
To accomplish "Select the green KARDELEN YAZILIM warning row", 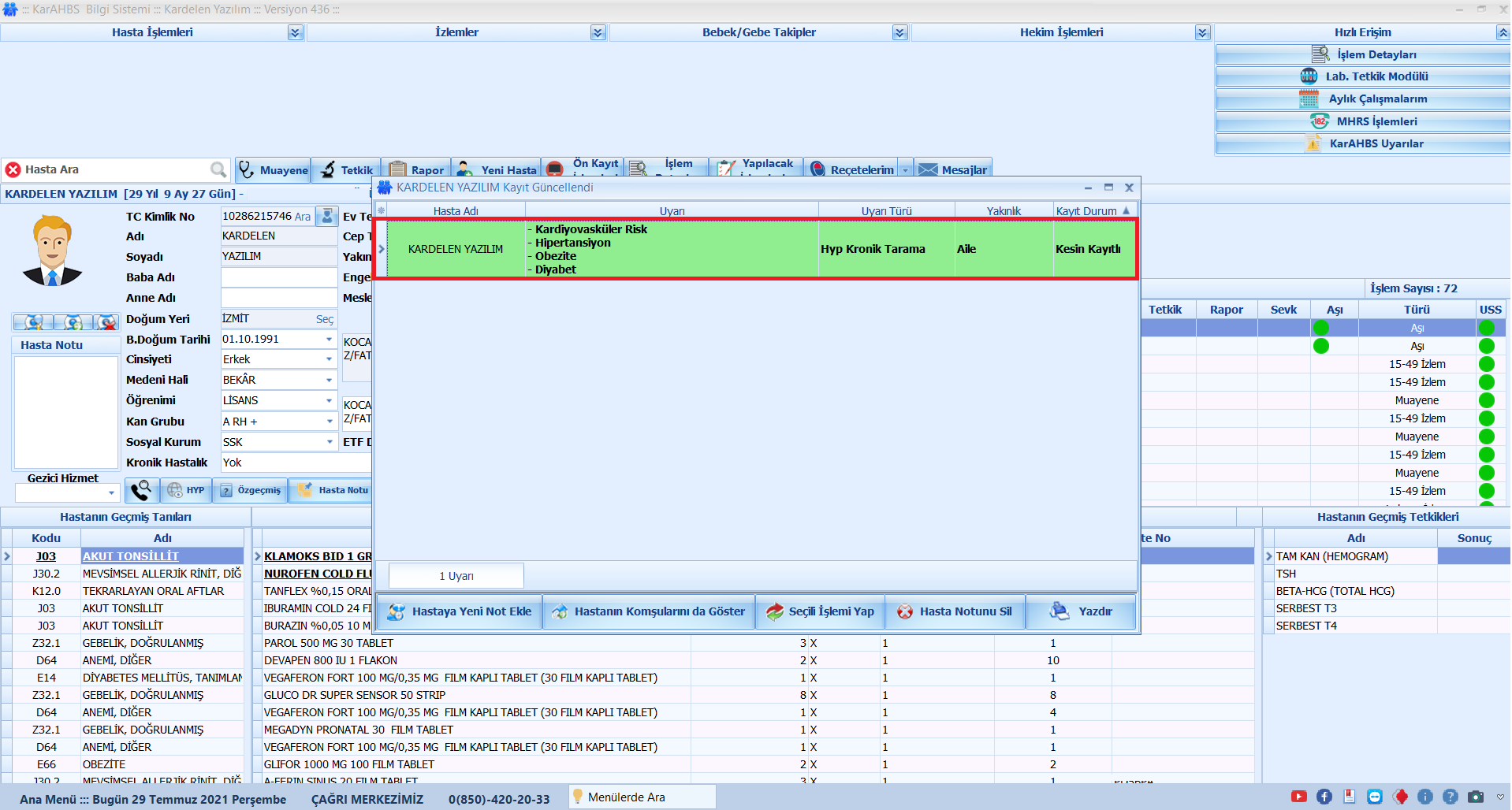I will [x=670, y=249].
